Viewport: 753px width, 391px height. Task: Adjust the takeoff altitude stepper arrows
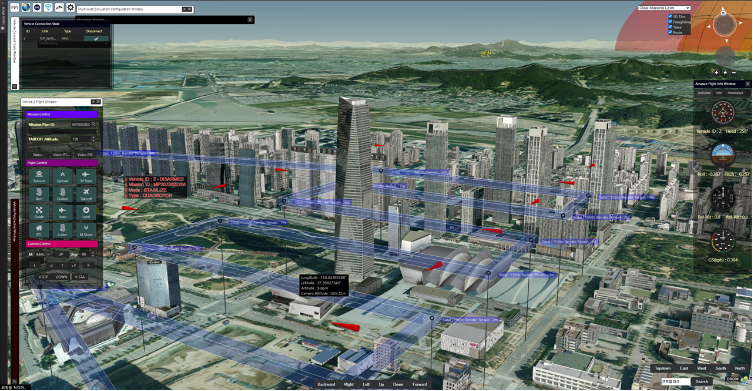pyautogui.click(x=93, y=139)
